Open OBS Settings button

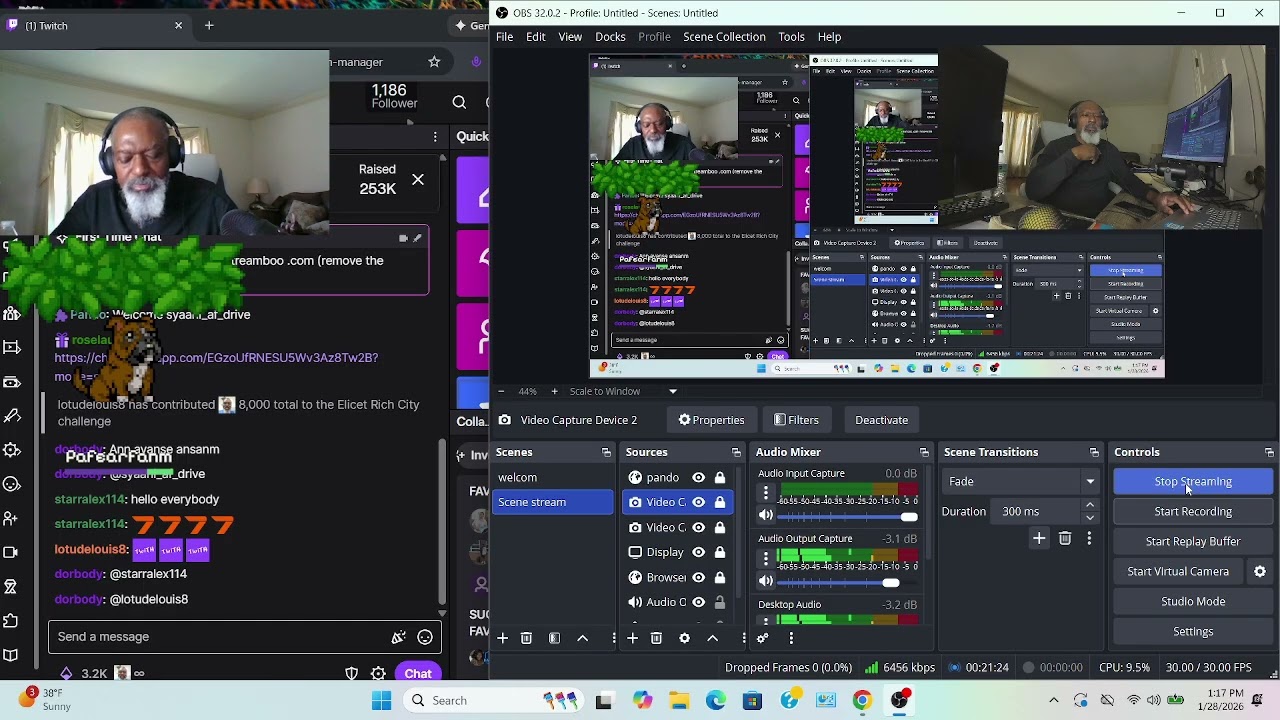[x=1193, y=632]
